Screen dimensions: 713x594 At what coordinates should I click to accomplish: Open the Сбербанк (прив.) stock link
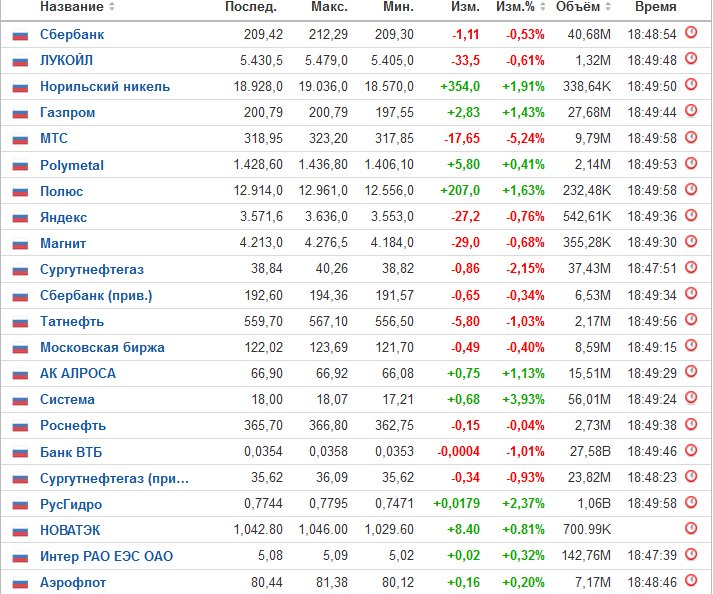[x=96, y=296]
